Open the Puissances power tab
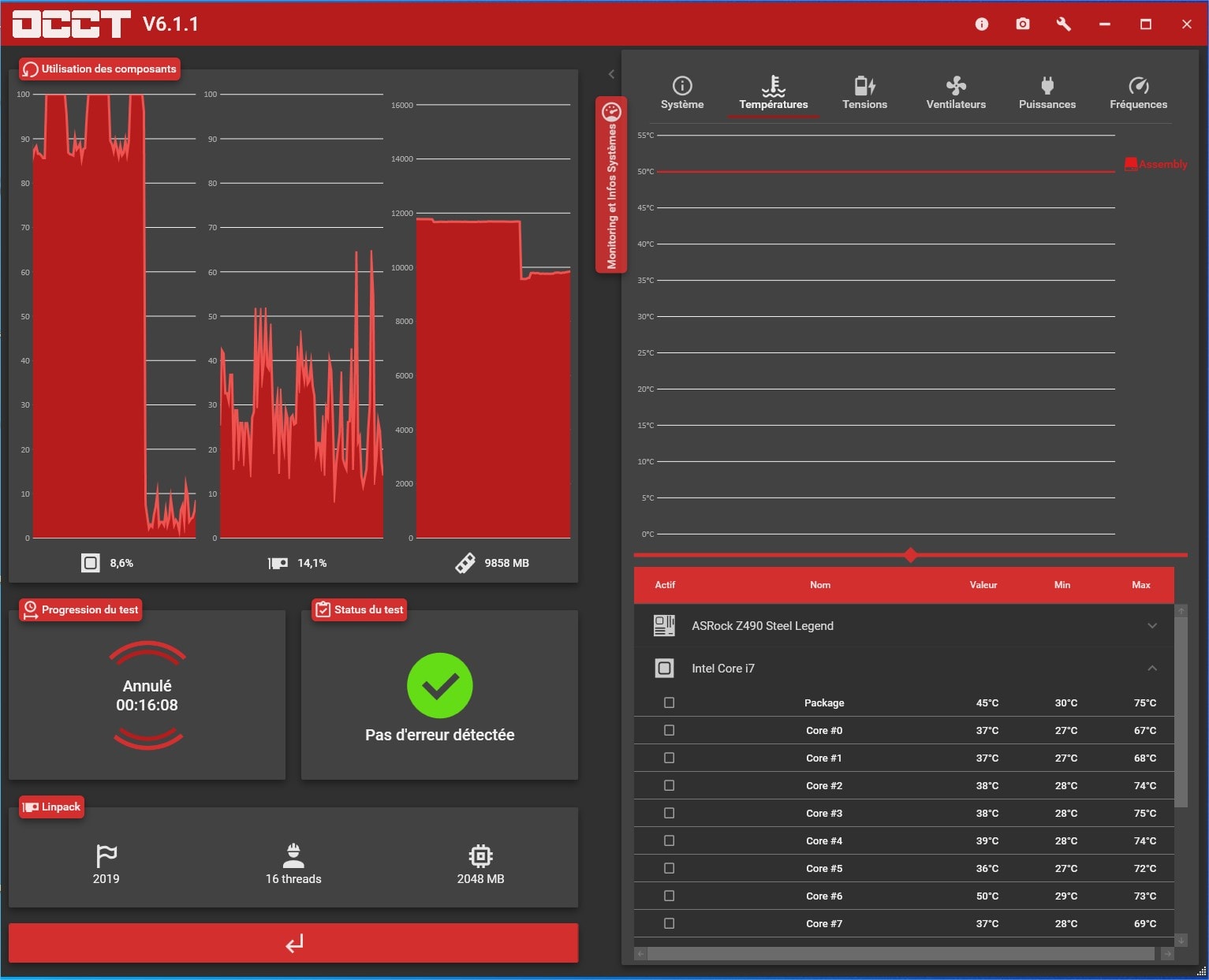Viewport: 1209px width, 980px height. 1047,93
